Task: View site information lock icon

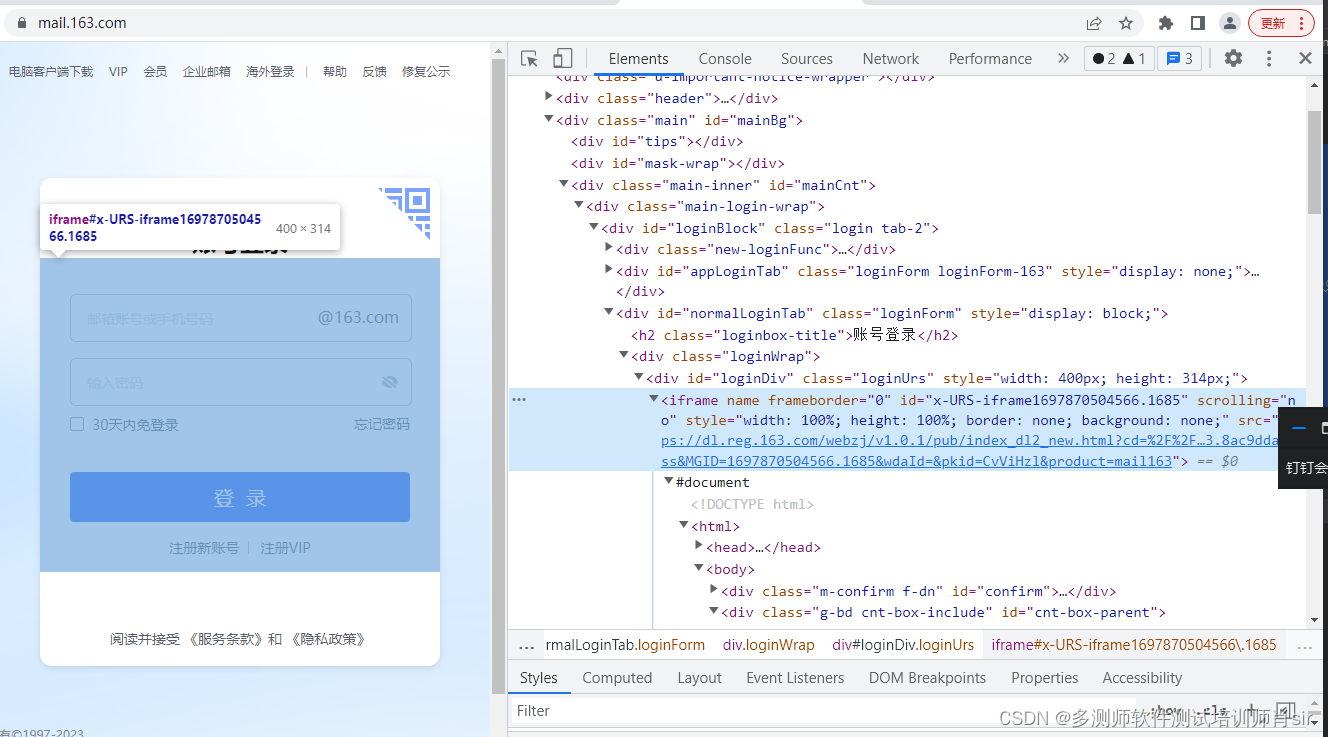Action: click(22, 23)
